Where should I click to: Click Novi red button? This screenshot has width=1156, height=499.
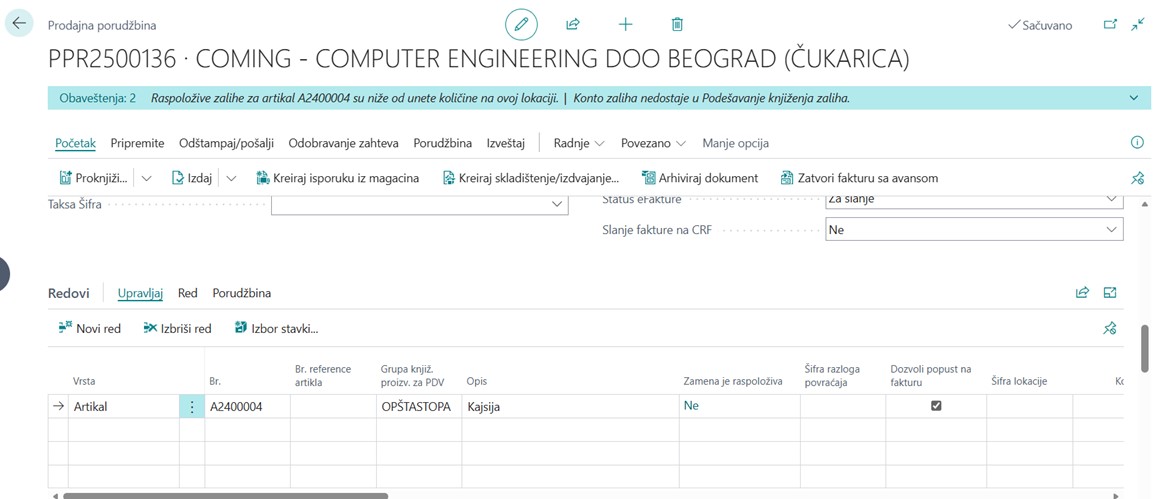(x=90, y=328)
